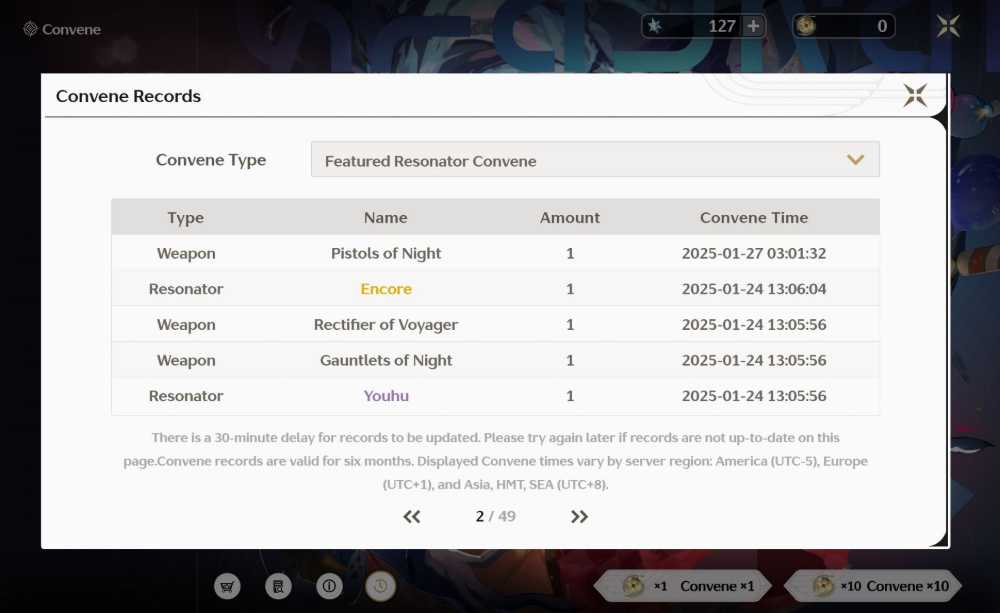Click the Radiant Tide balance showing 0
Screen dimensions: 1000x613
tap(882, 26)
